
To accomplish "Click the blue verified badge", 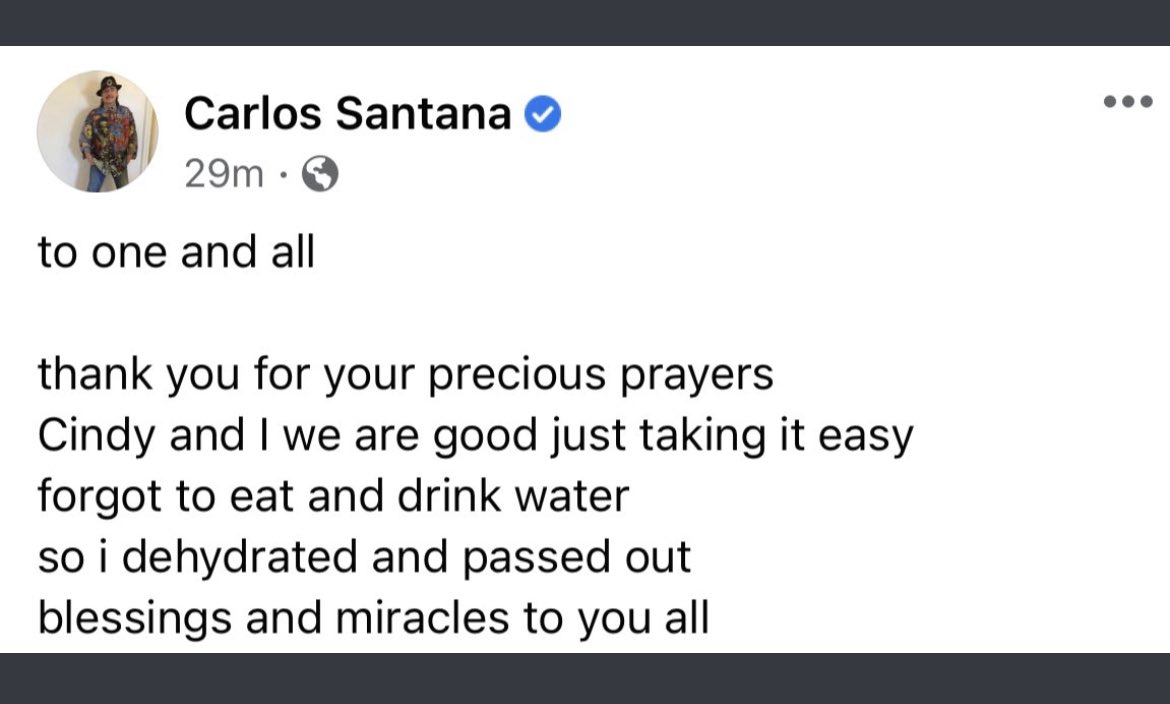I will click(x=543, y=116).
